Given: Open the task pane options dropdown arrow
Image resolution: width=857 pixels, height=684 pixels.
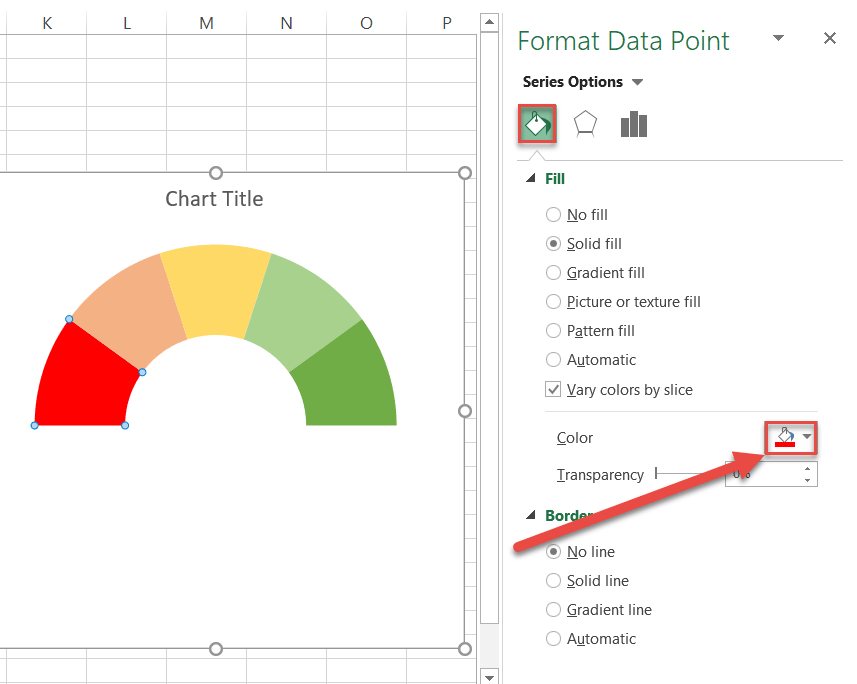Looking at the screenshot, I should (778, 38).
